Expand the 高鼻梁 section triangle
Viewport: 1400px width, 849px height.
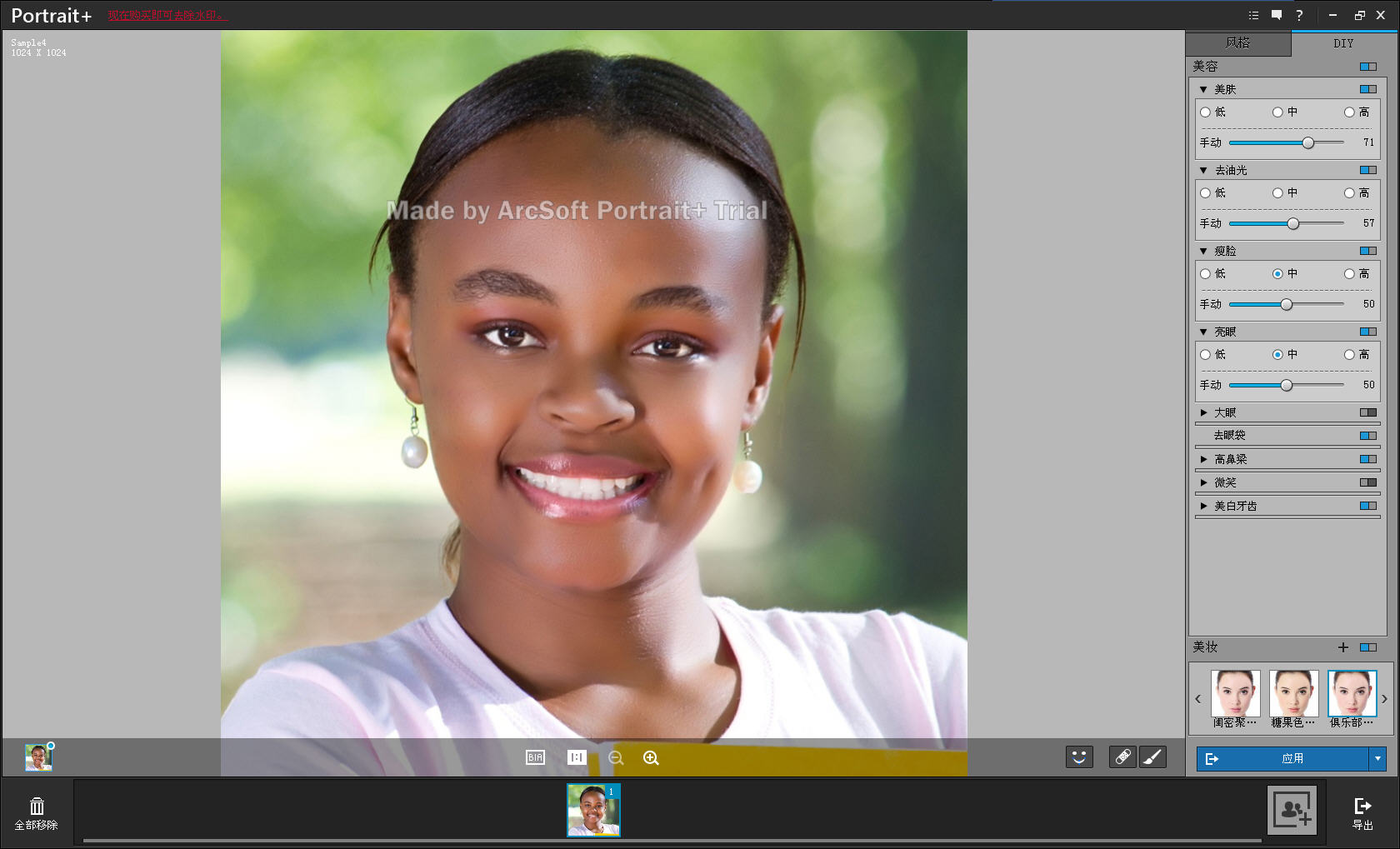click(x=1203, y=459)
